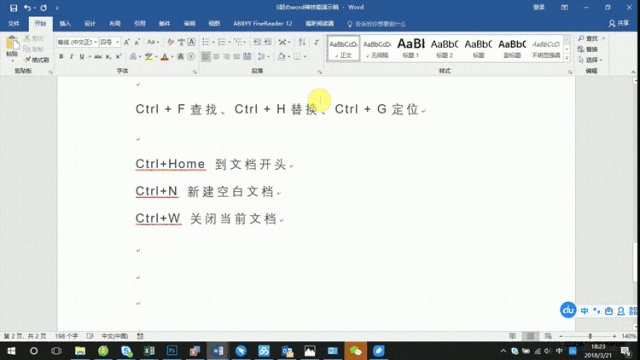The width and height of the screenshot is (640, 360).
Task: Apply the 标题 1 heading style
Action: 411,48
